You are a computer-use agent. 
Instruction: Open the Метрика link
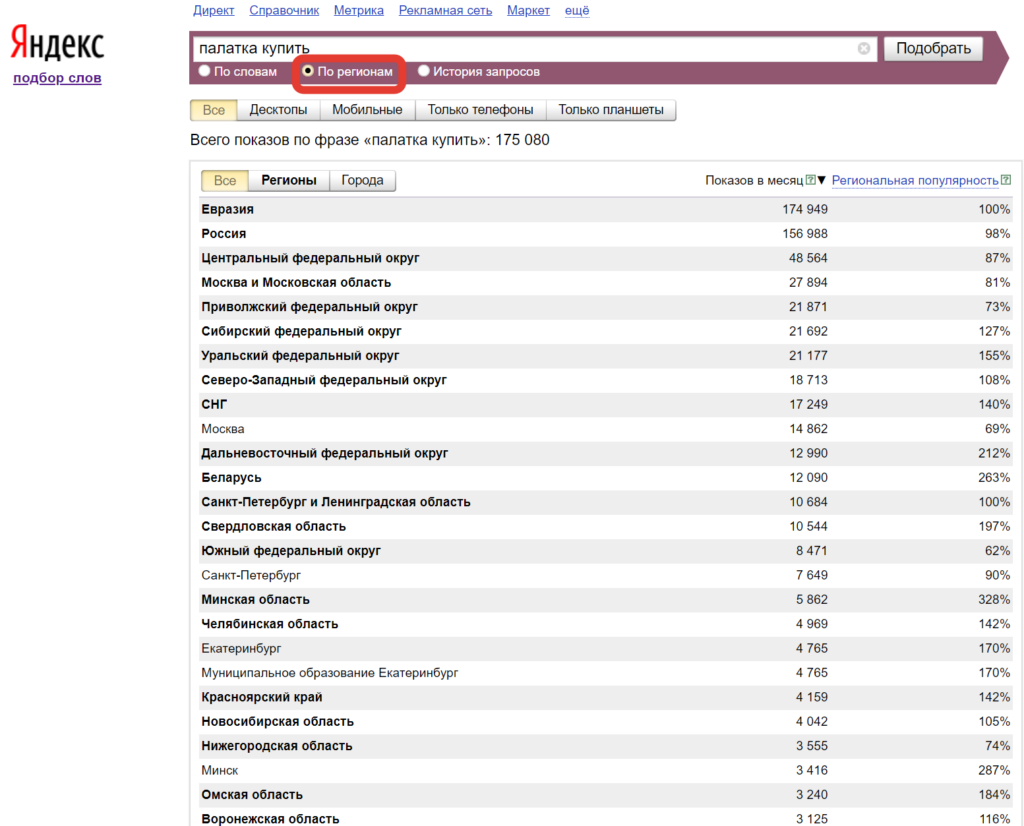click(359, 10)
